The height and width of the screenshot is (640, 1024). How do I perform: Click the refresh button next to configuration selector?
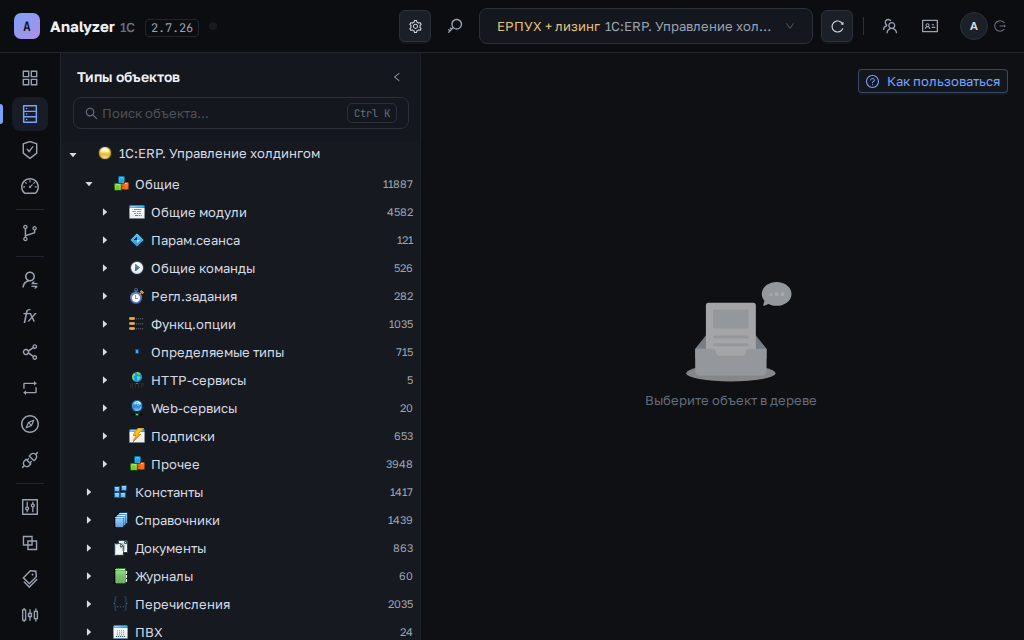click(x=837, y=26)
